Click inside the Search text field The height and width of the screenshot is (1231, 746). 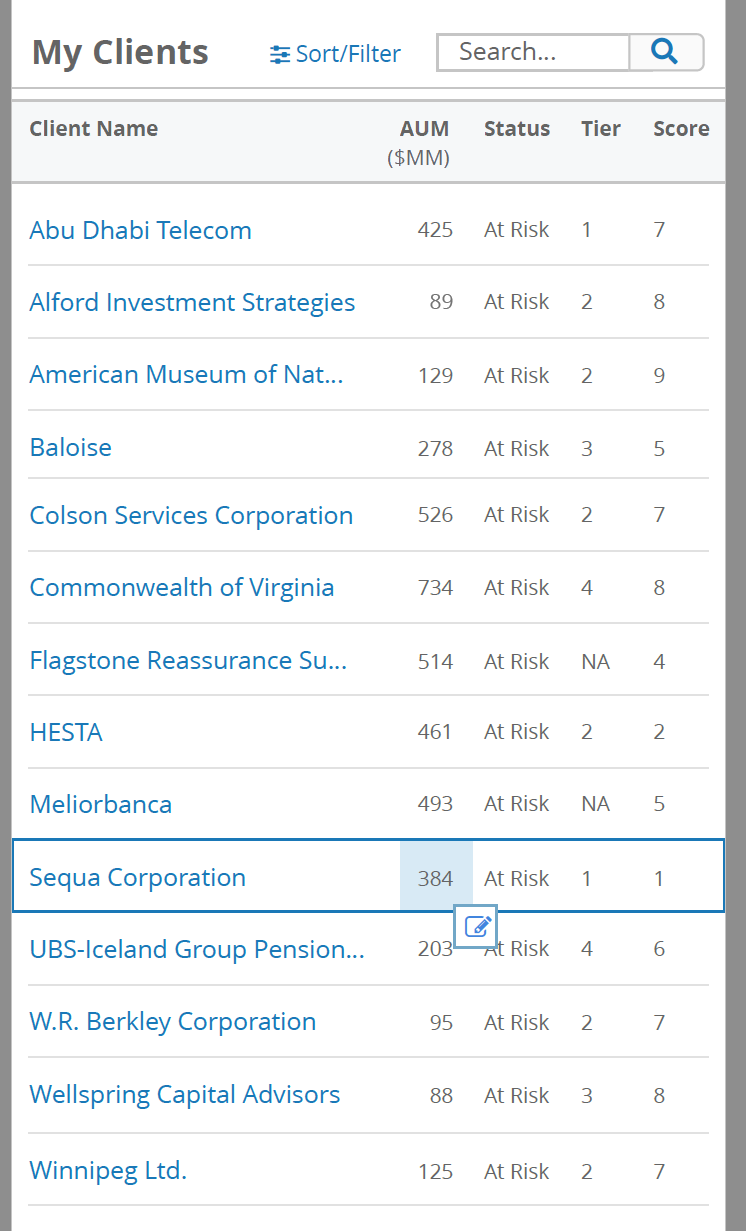(533, 52)
